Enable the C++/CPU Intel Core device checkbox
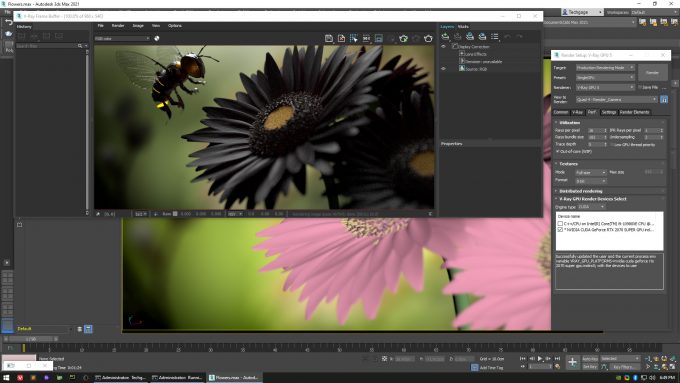This screenshot has height=383, width=680. tap(560, 223)
